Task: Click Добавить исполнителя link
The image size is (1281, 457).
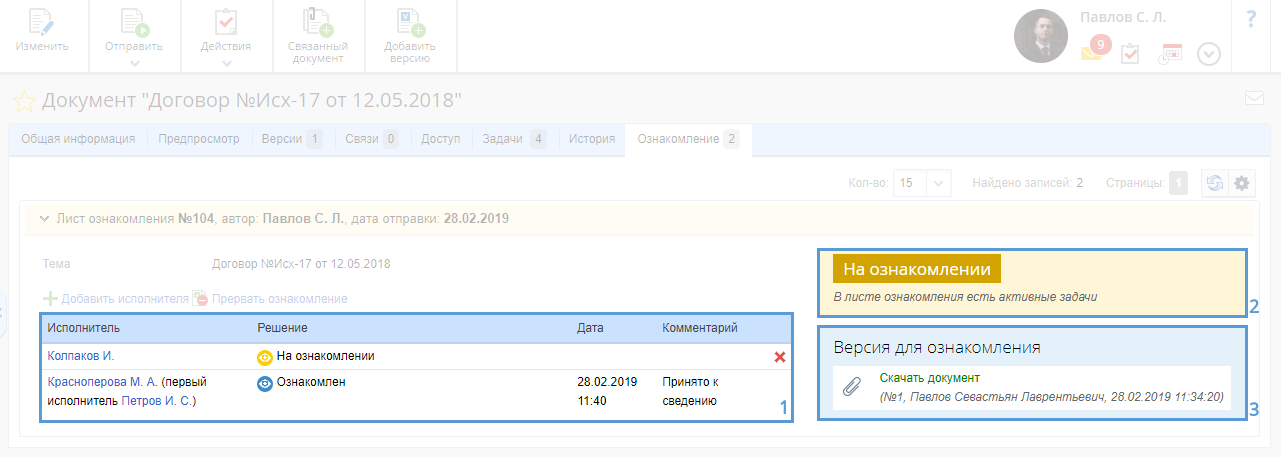Action: coord(116,298)
